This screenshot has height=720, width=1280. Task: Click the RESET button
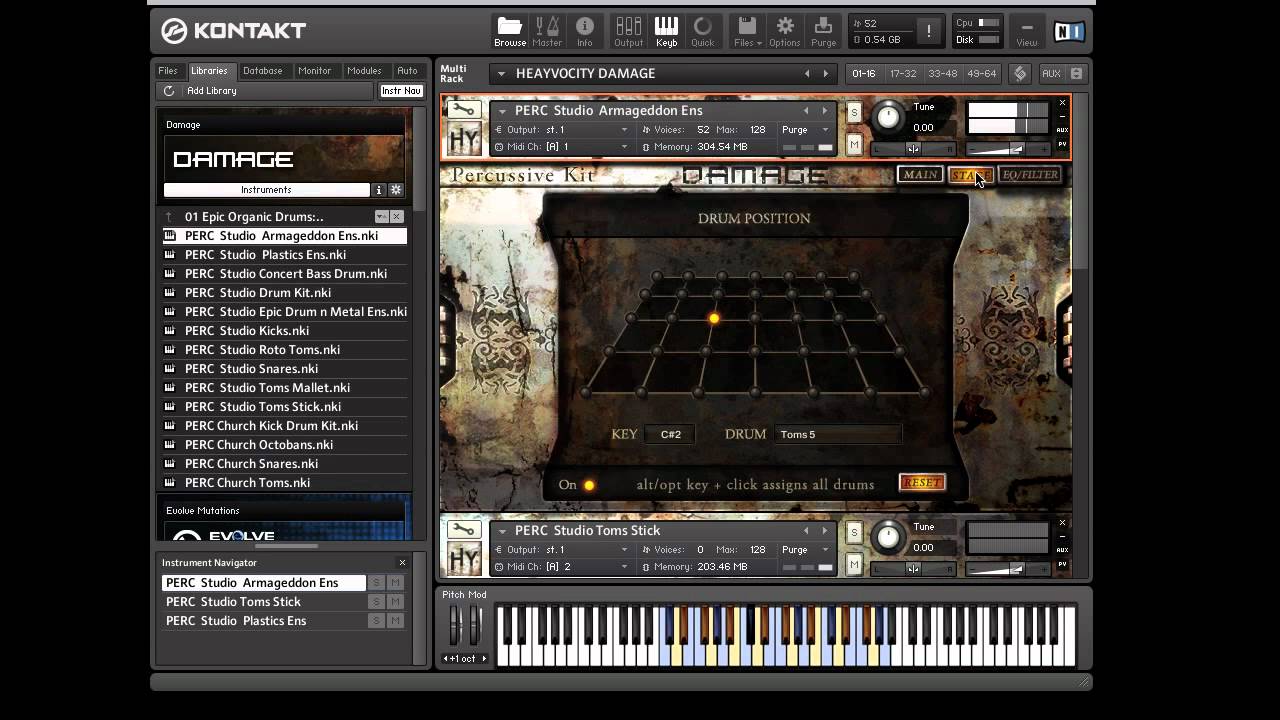(x=921, y=483)
